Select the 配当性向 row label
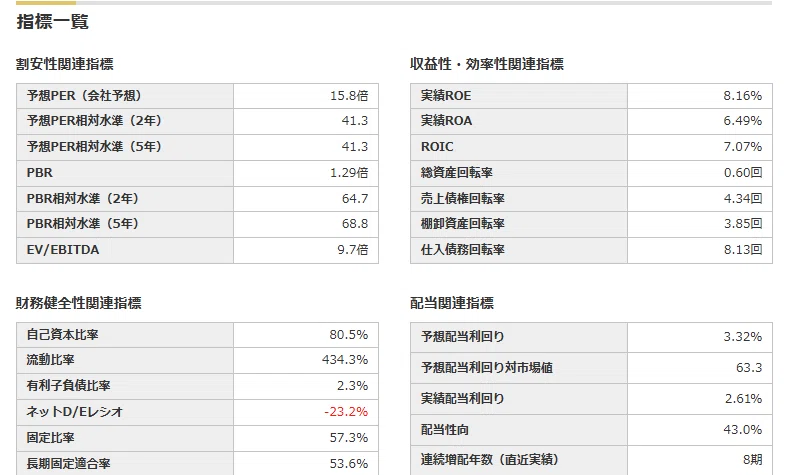 coord(444,430)
